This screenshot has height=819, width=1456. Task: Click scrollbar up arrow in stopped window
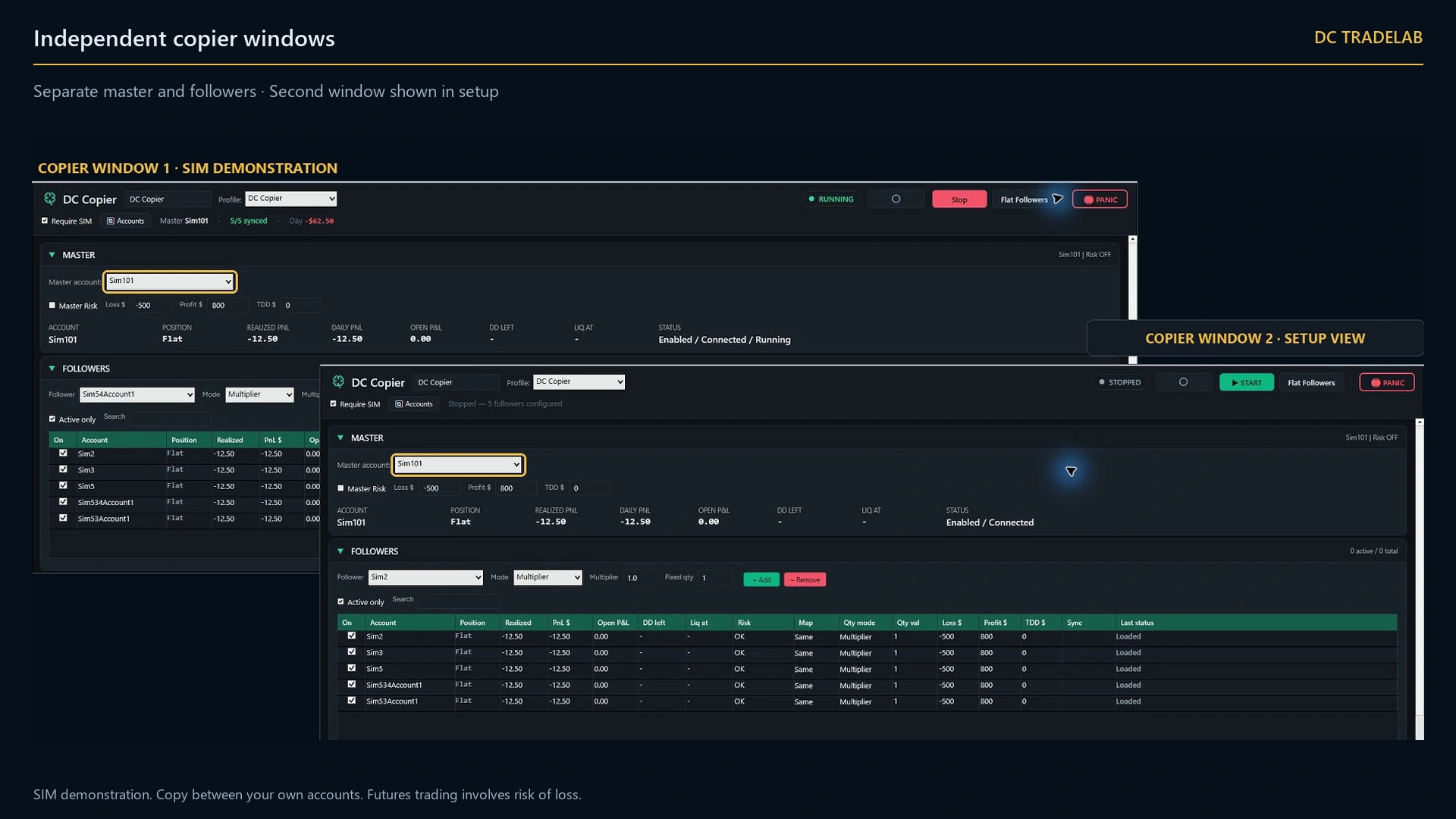click(x=1420, y=422)
